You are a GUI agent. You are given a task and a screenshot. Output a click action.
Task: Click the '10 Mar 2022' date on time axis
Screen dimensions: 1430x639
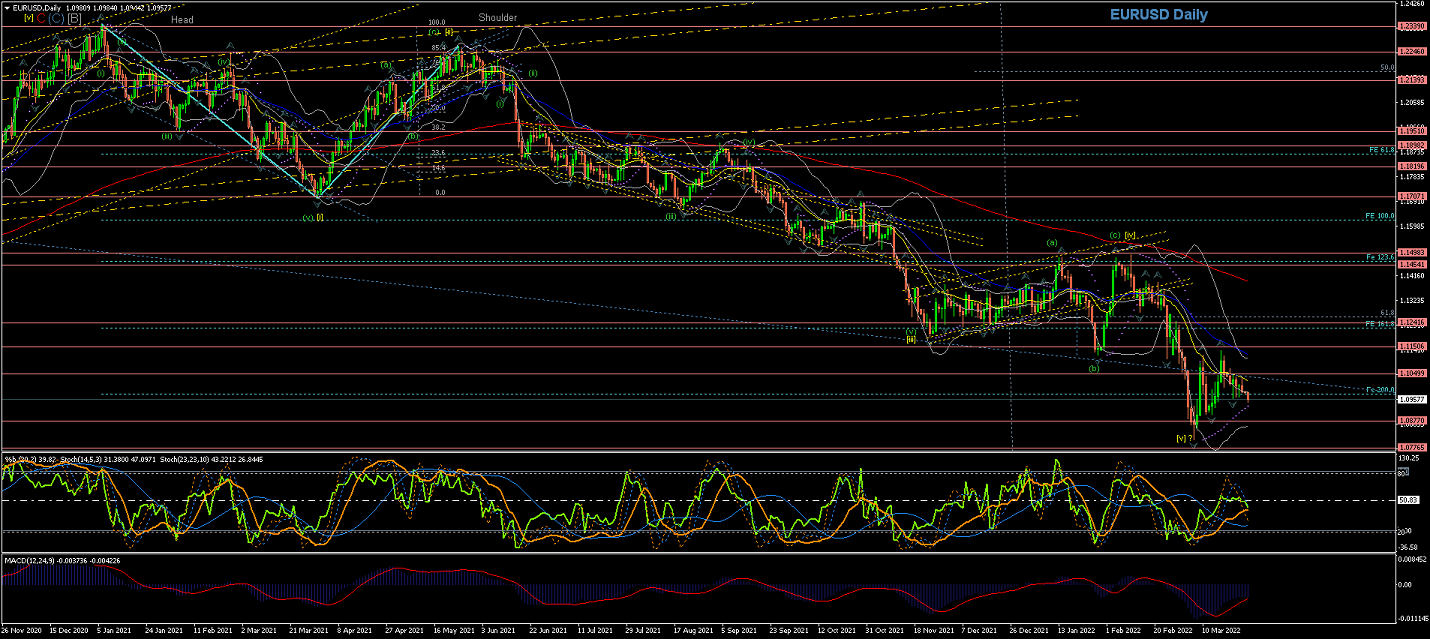point(1221,631)
